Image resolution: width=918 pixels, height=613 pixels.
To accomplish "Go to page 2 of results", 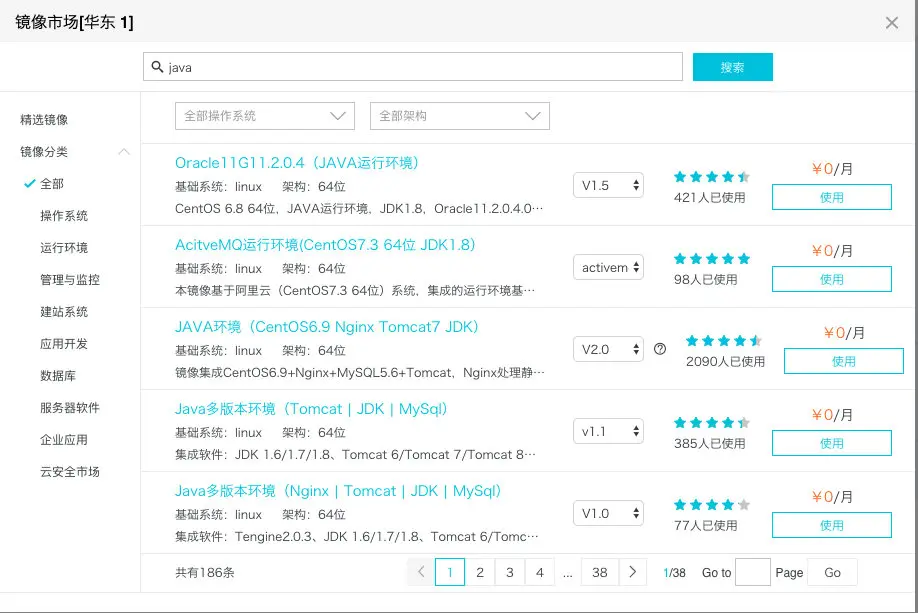I will tap(480, 572).
